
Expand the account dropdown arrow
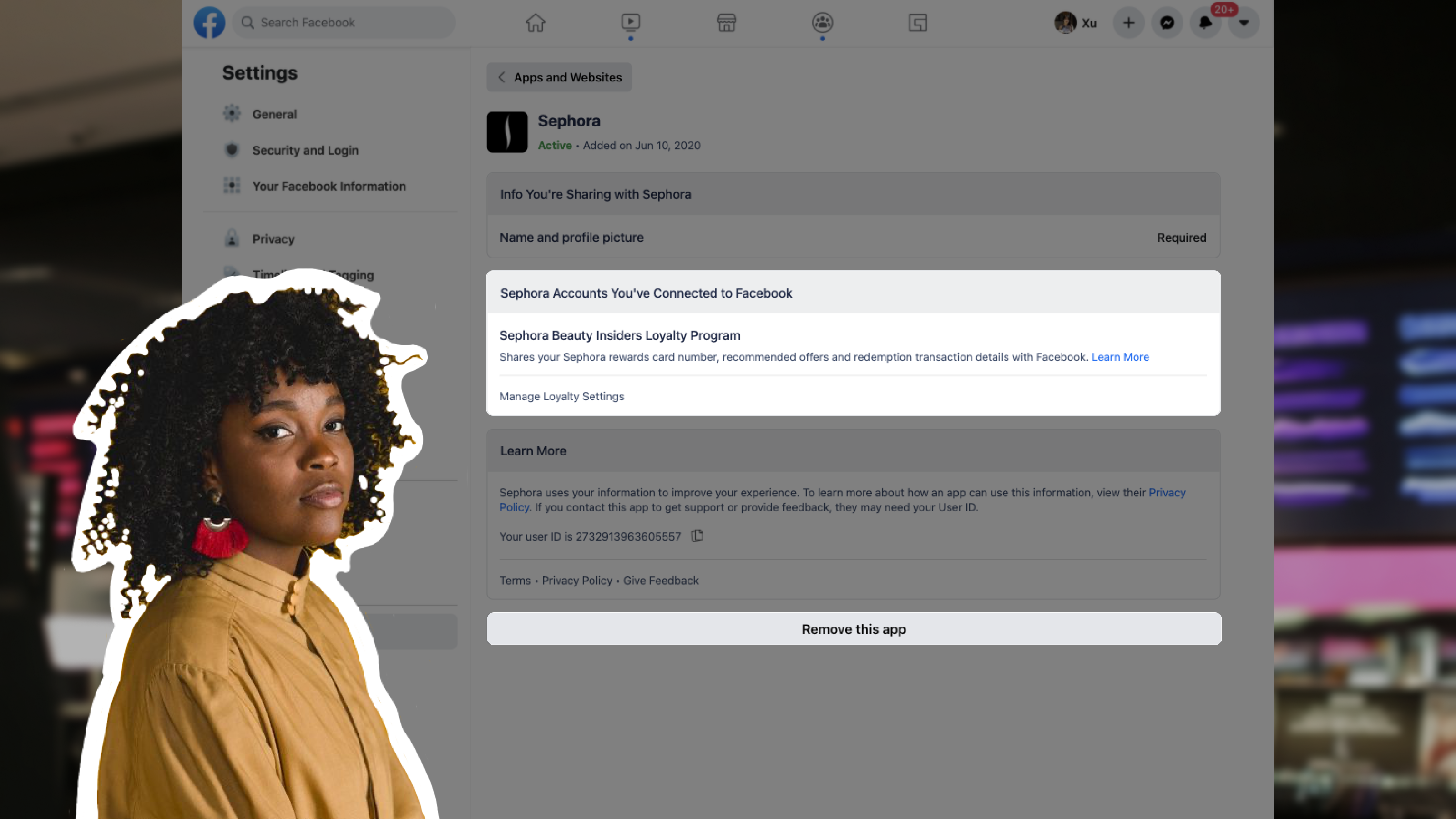[x=1244, y=23]
